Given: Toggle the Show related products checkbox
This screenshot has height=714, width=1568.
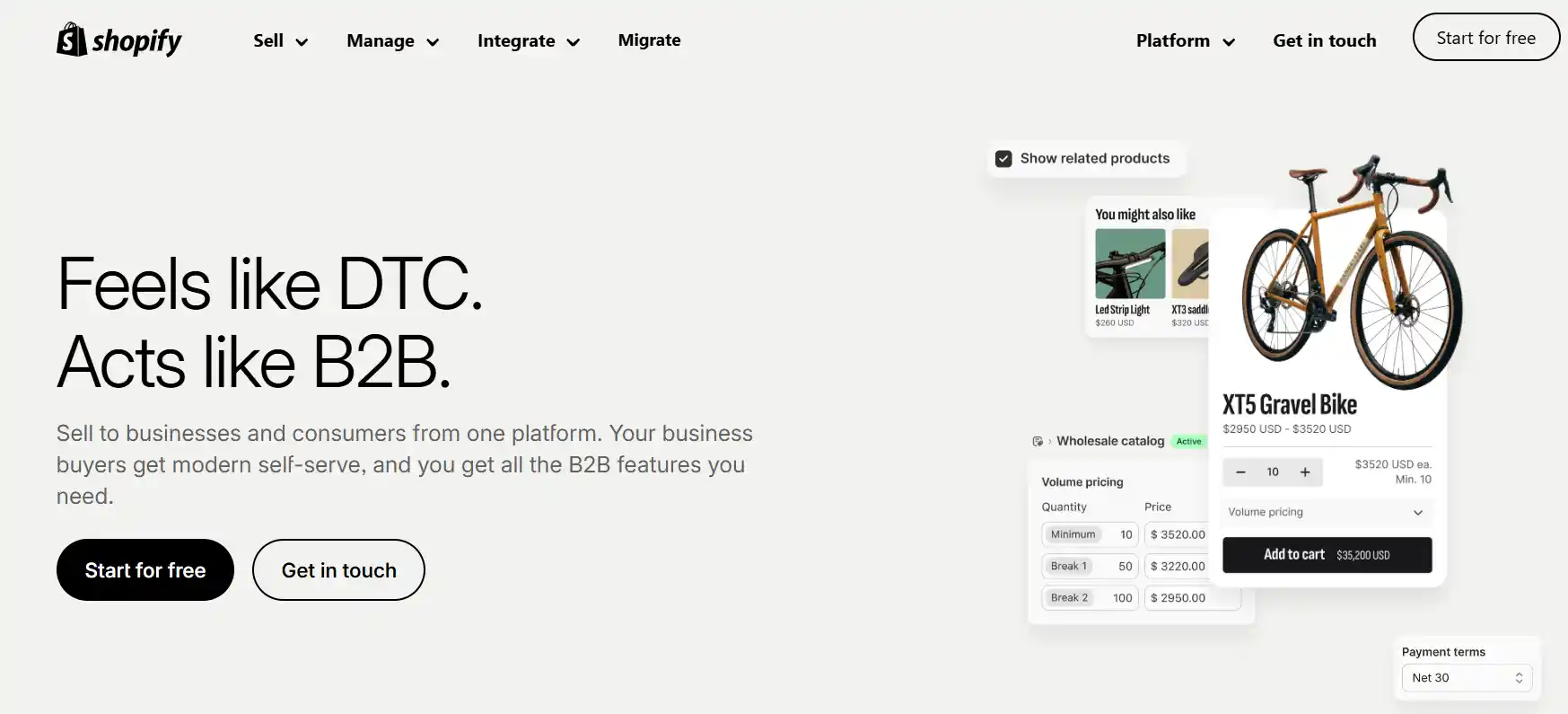Looking at the screenshot, I should 1003,159.
